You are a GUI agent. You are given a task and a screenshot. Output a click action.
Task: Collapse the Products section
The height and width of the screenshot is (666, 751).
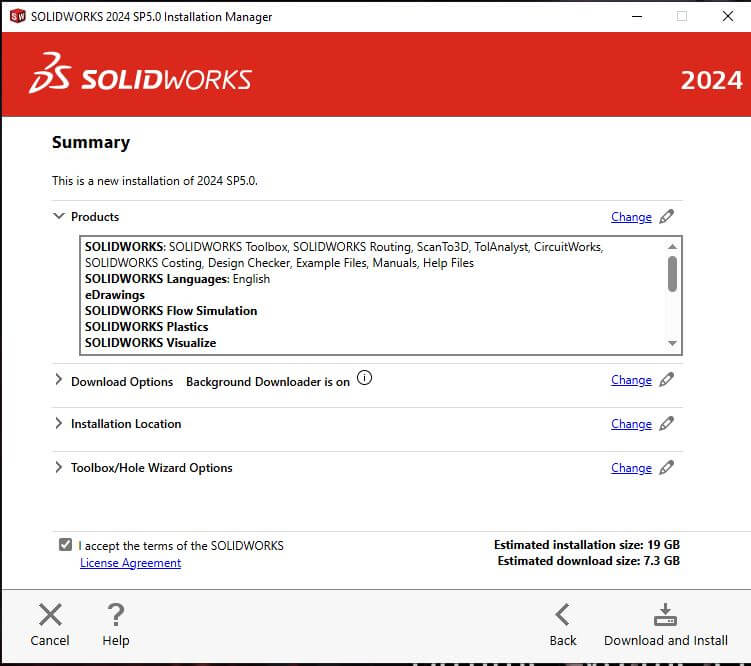58,216
